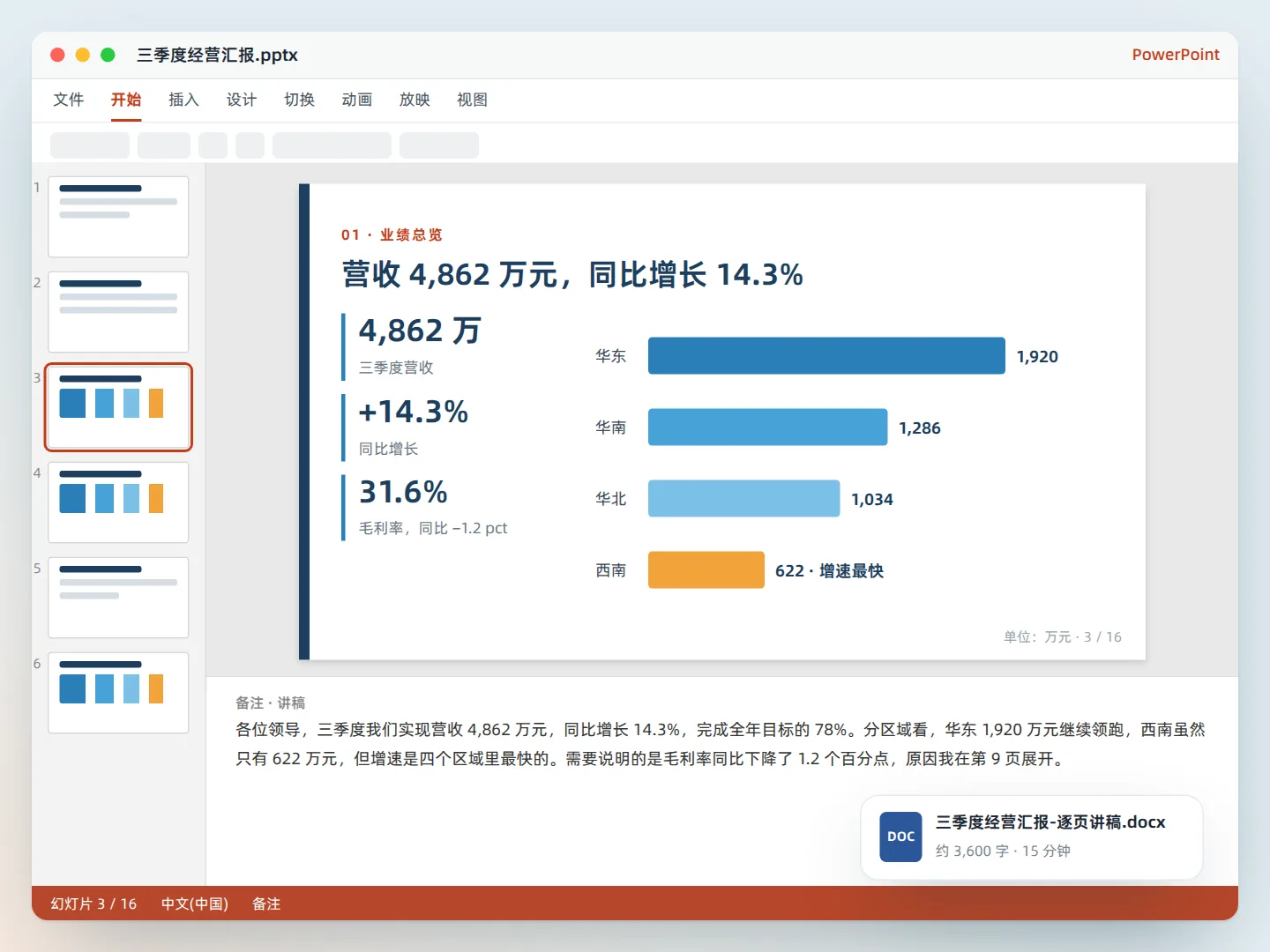Select the +14.3% growth figure
Screen dimensions: 1270x952
point(413,412)
